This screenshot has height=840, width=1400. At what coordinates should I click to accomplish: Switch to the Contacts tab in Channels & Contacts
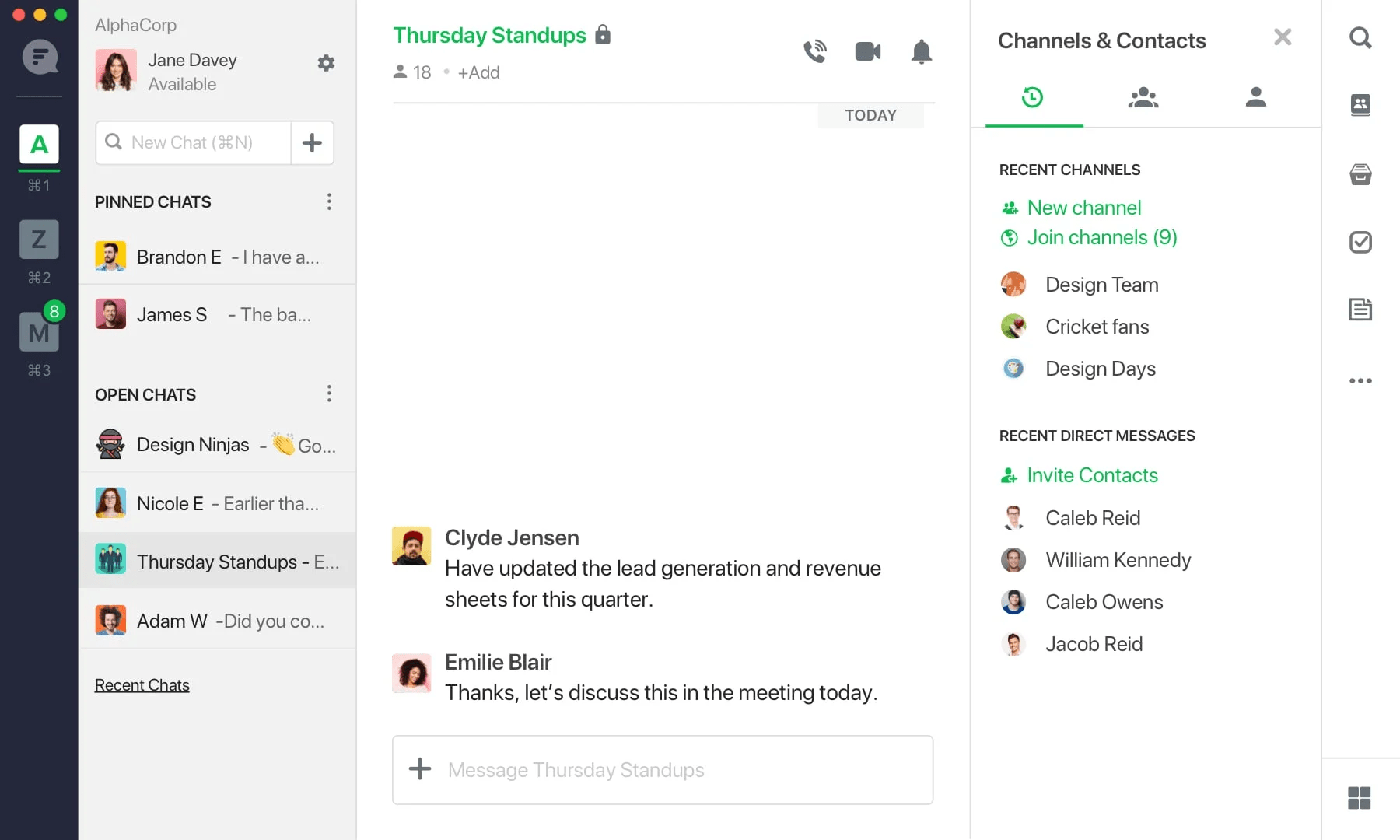(x=1255, y=97)
